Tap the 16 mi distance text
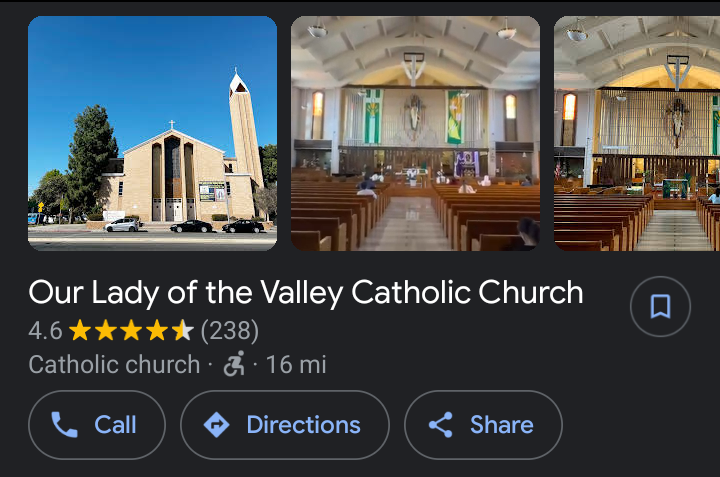The height and width of the screenshot is (477, 720). point(296,365)
